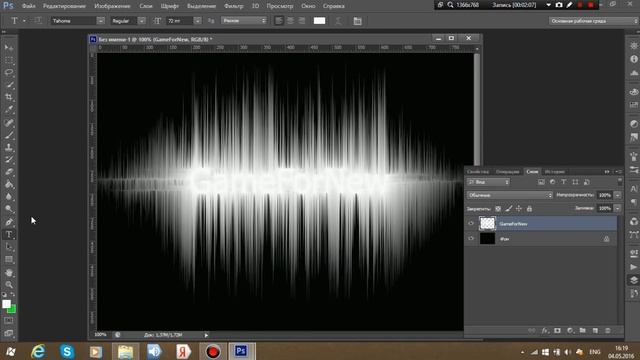Click the white text color swatch
640x360 pixels.
319,21
